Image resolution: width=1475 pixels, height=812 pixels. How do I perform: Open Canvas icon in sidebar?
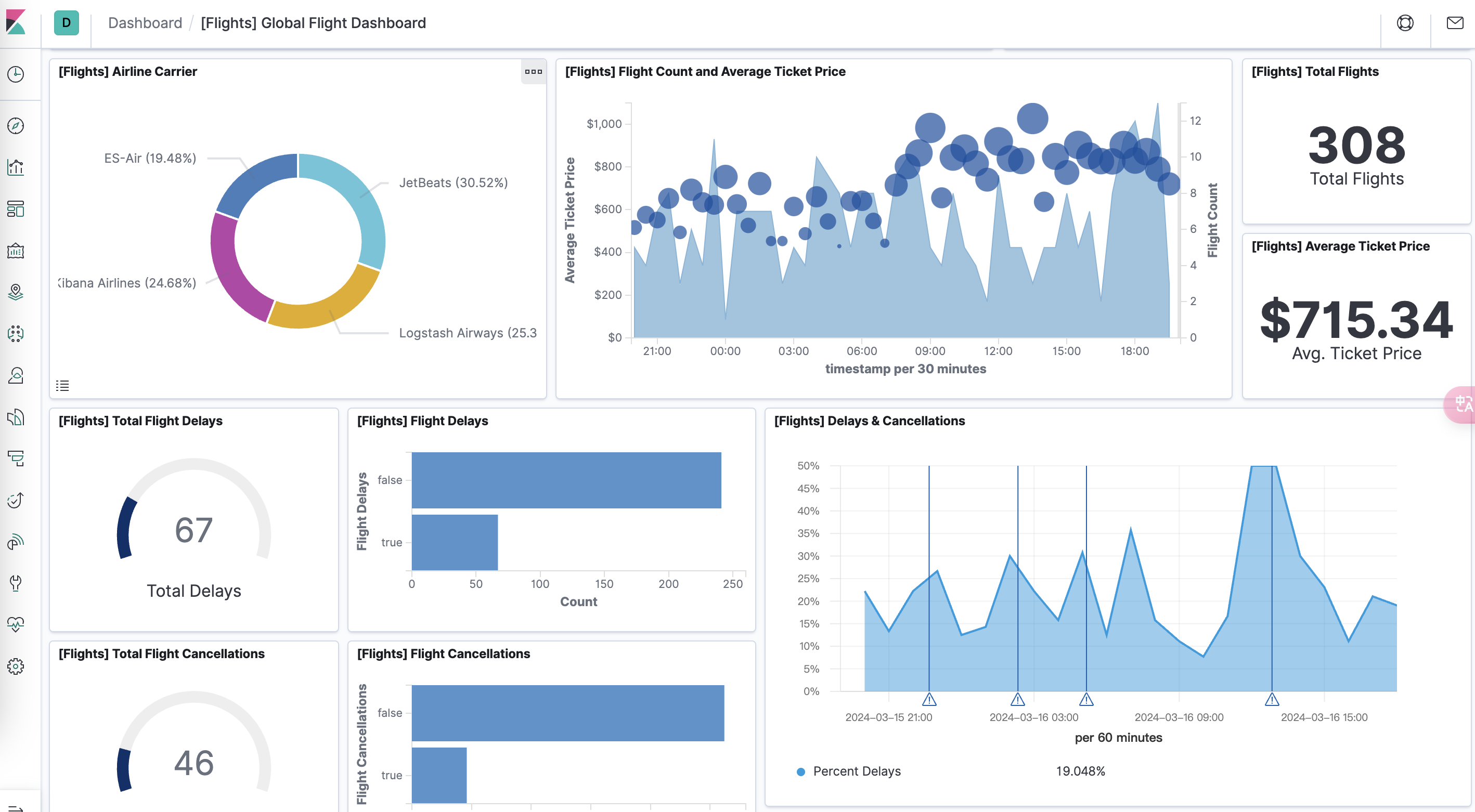point(16,251)
